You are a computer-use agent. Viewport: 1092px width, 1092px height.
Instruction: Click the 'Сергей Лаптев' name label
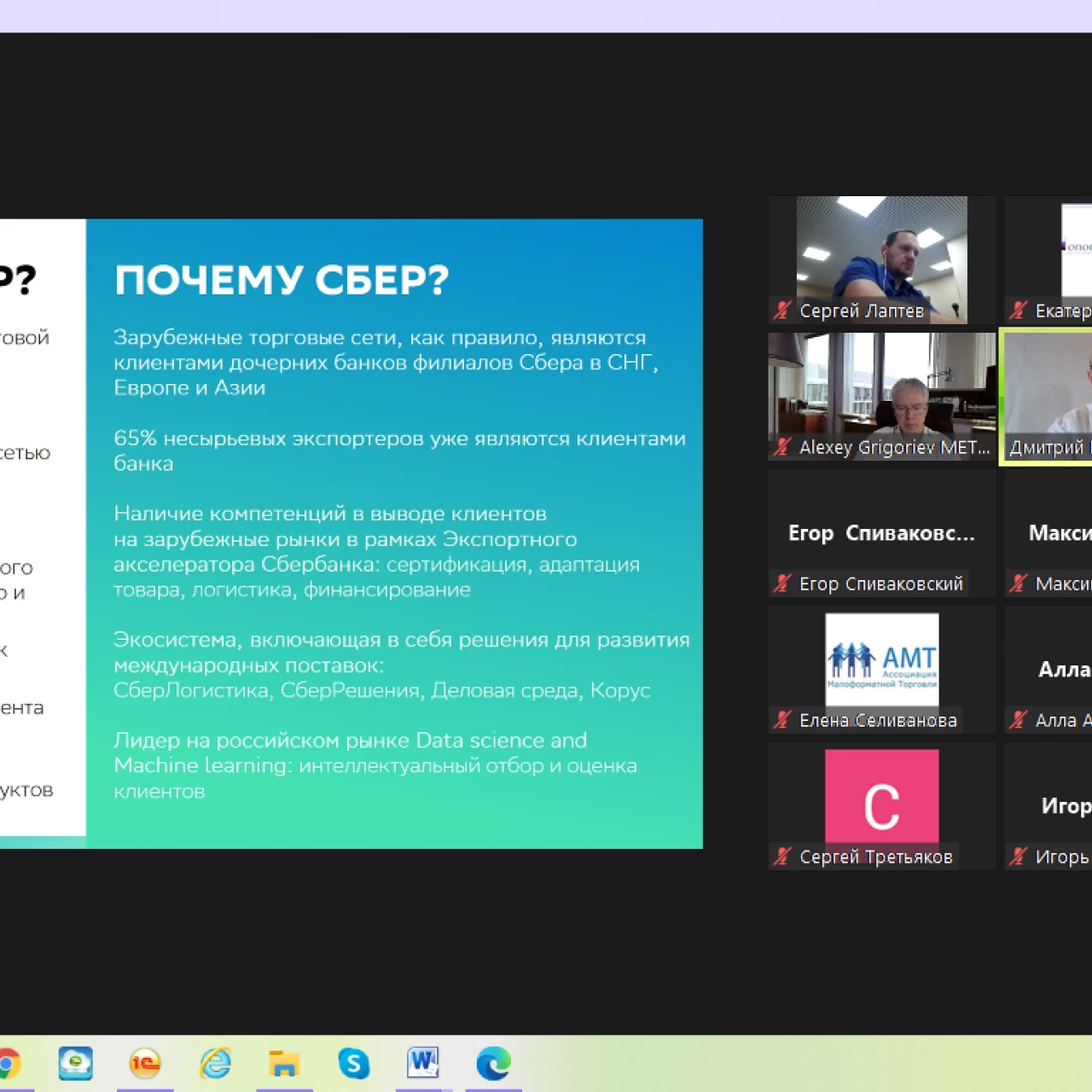coord(862,311)
